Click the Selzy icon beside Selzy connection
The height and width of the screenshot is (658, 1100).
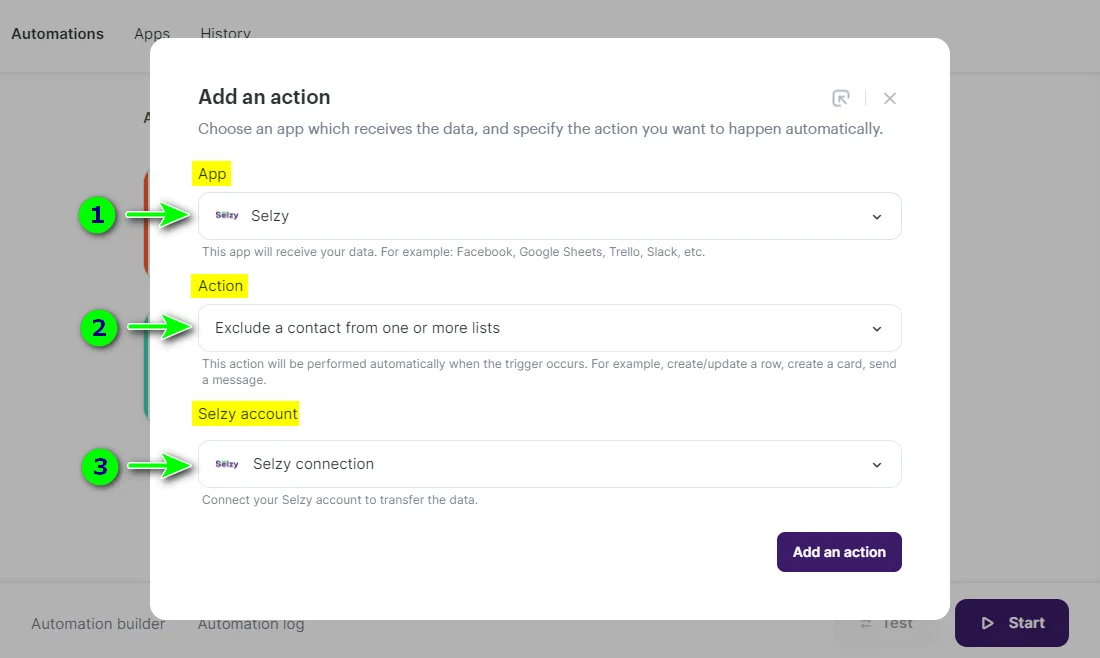click(x=227, y=463)
